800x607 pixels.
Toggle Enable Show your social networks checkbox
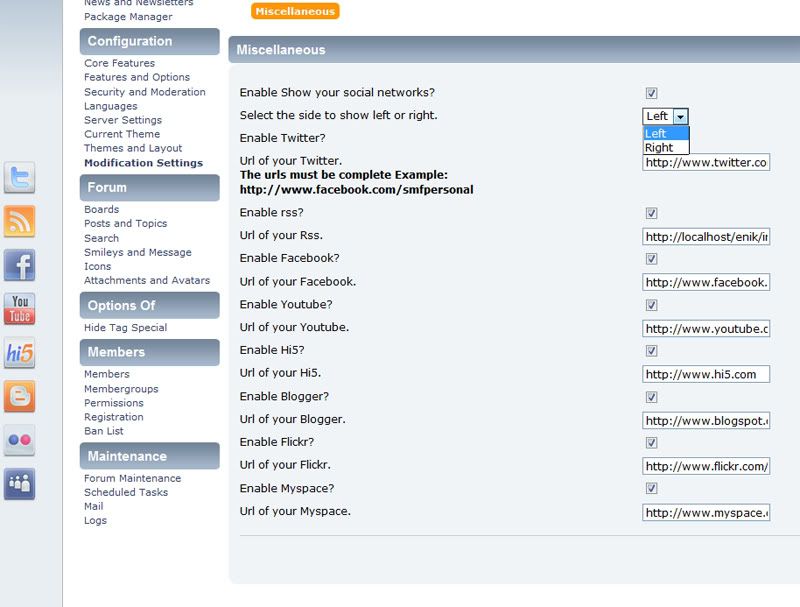coord(652,93)
